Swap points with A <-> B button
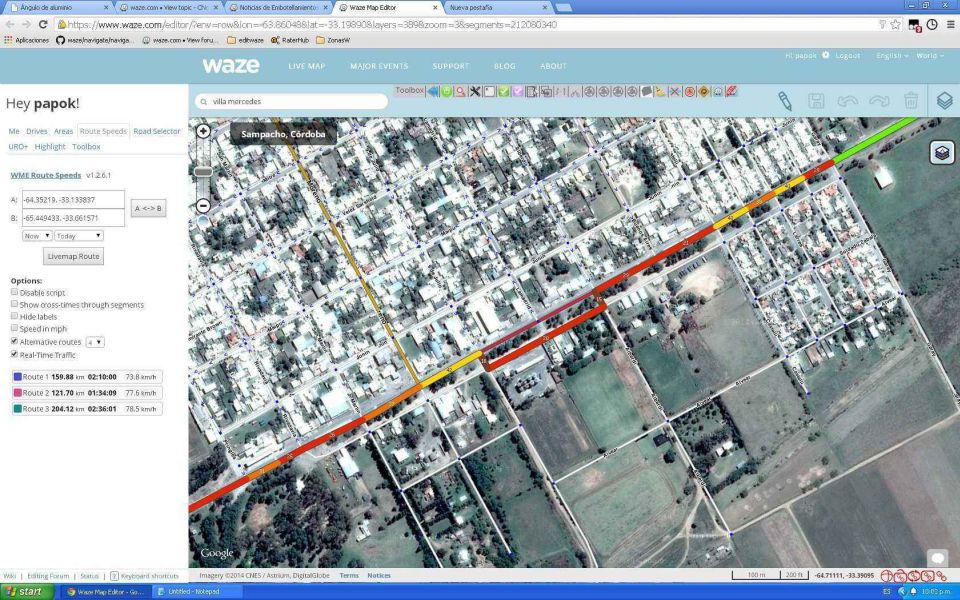Viewport: 960px width, 600px height. click(x=148, y=208)
